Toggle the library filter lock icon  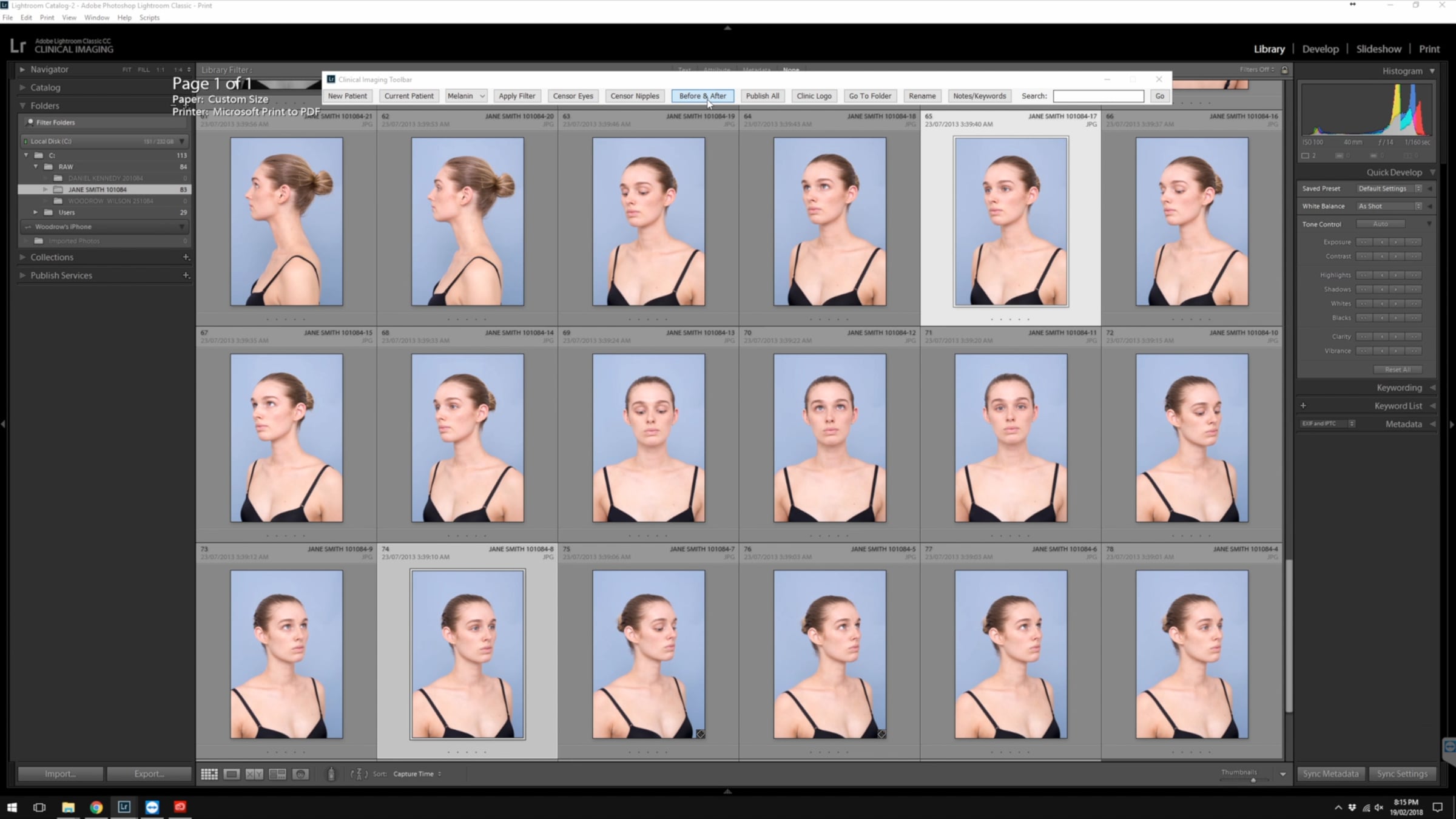1284,70
